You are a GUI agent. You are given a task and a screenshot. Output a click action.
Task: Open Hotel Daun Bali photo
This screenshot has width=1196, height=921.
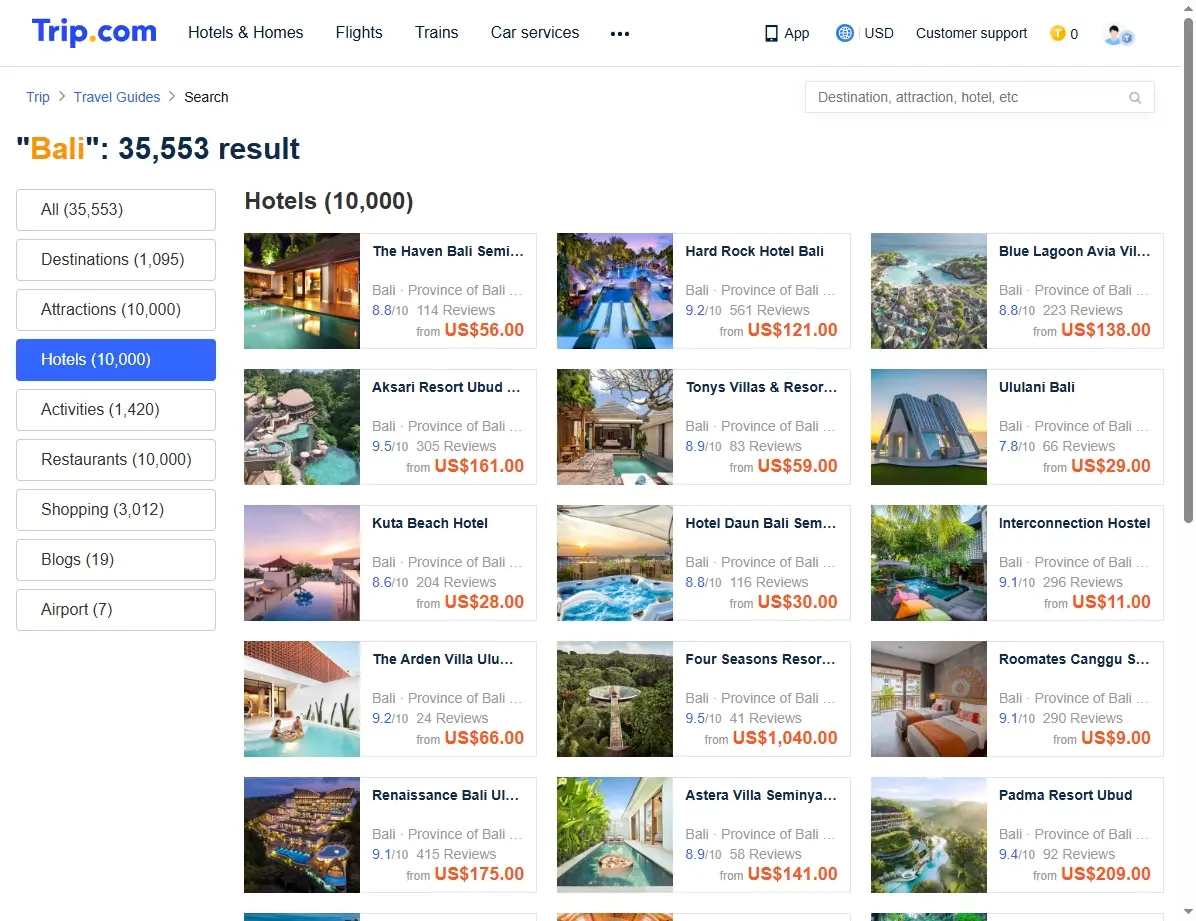615,563
